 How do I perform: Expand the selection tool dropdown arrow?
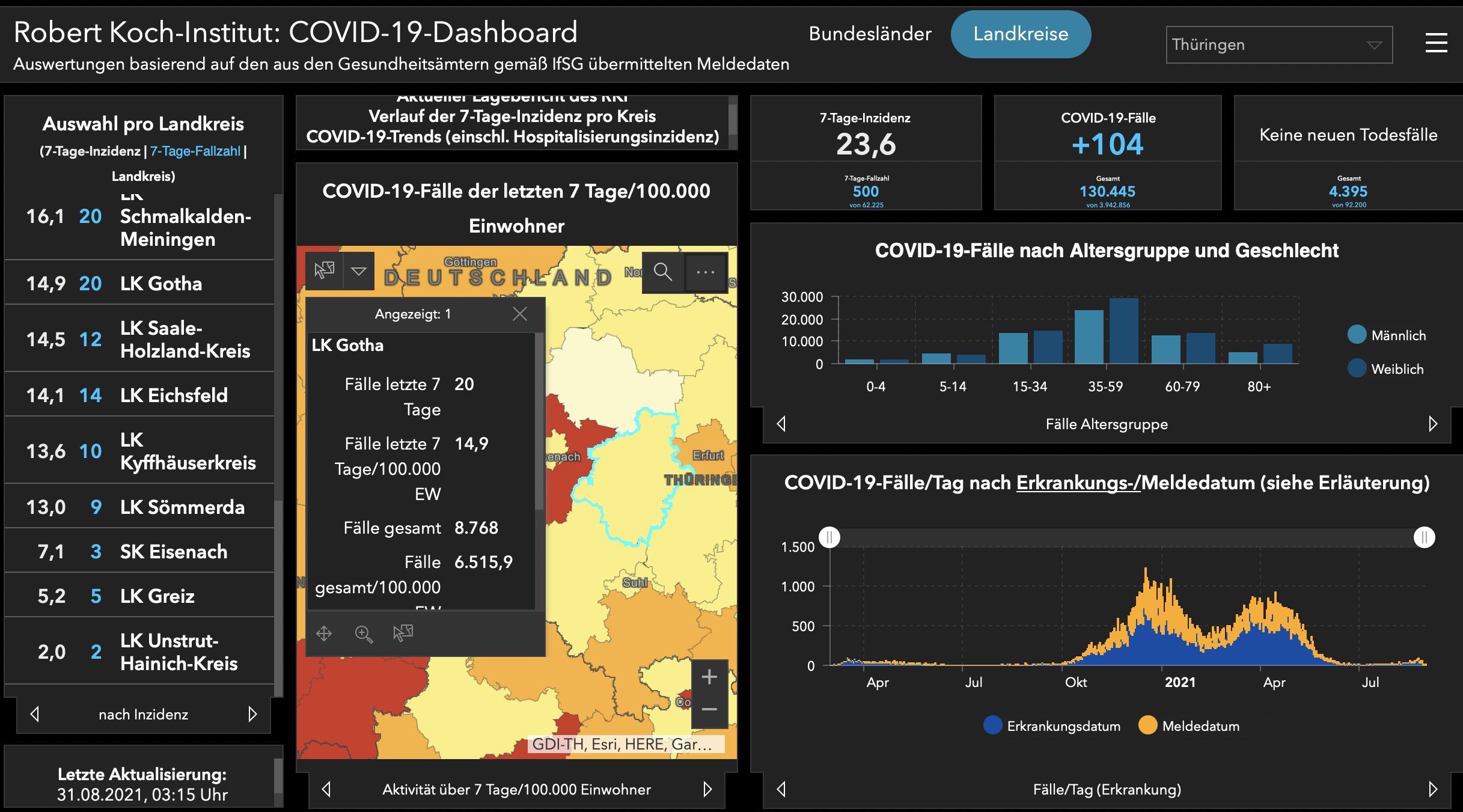tap(359, 271)
